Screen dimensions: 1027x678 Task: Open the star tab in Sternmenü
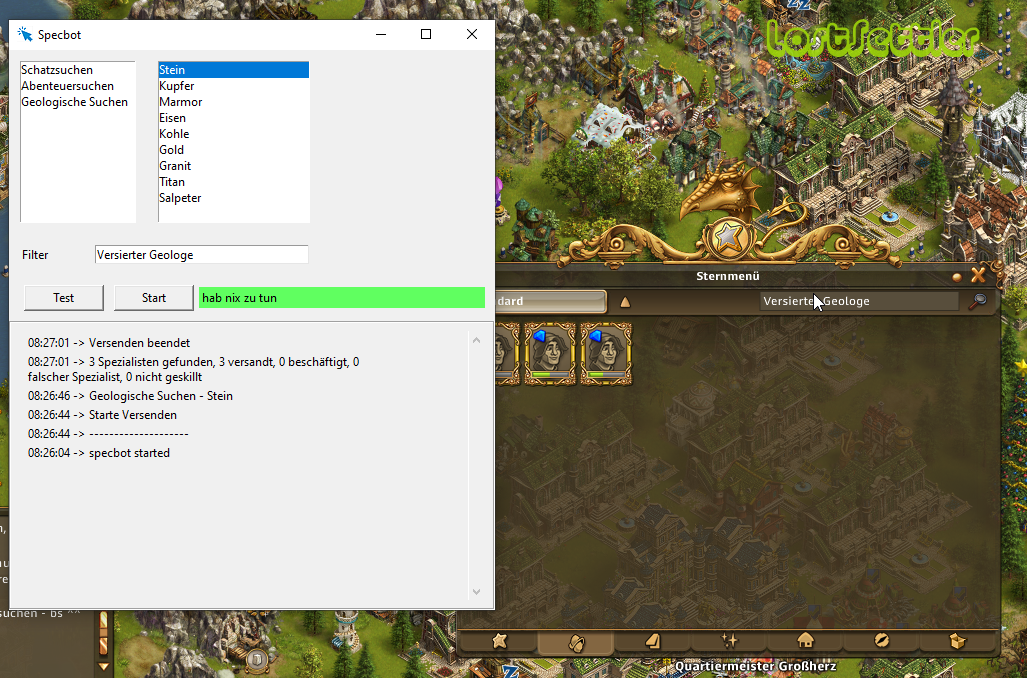coord(500,640)
